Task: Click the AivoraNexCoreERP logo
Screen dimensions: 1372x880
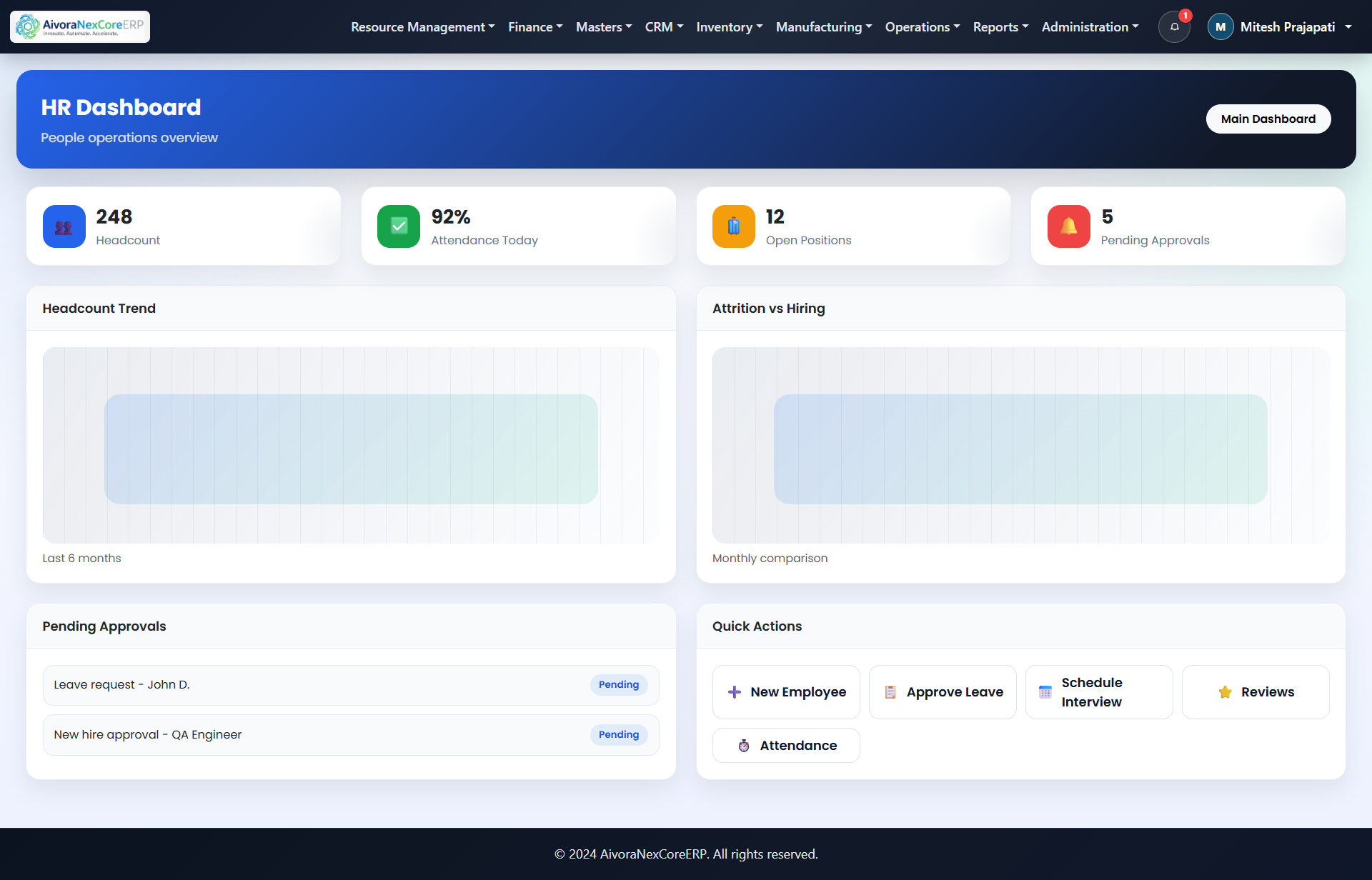Action: [x=79, y=26]
